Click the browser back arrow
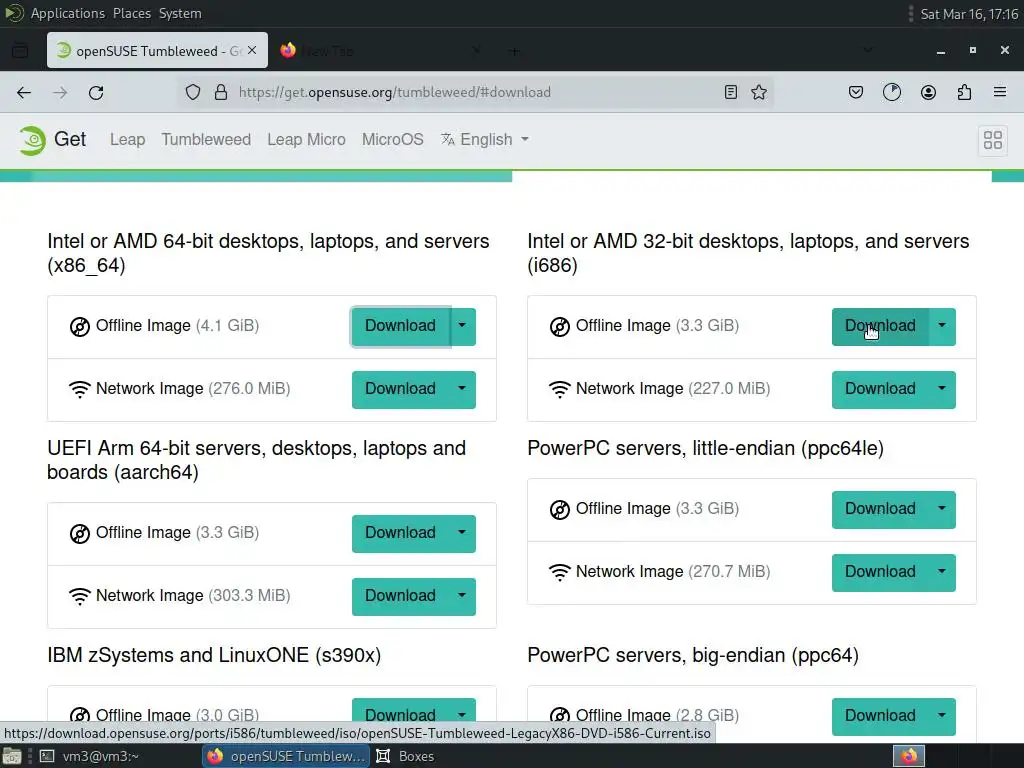This screenshot has height=768, width=1024. [24, 93]
